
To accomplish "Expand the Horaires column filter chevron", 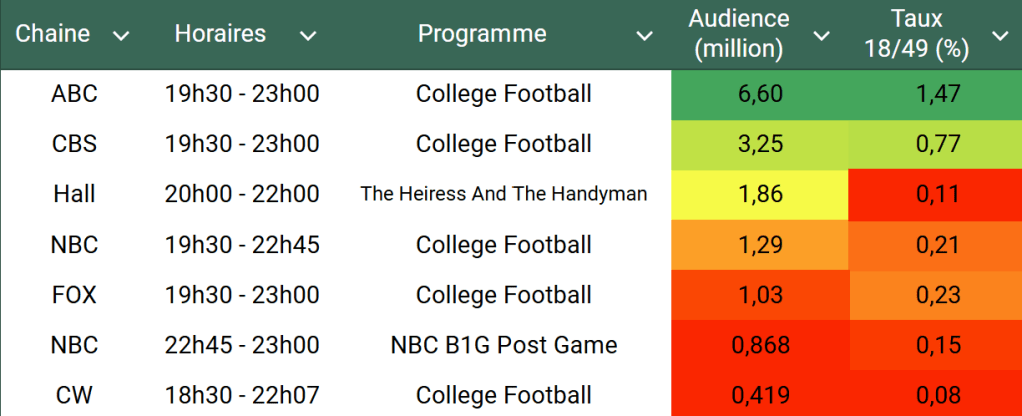I will 308,37.
